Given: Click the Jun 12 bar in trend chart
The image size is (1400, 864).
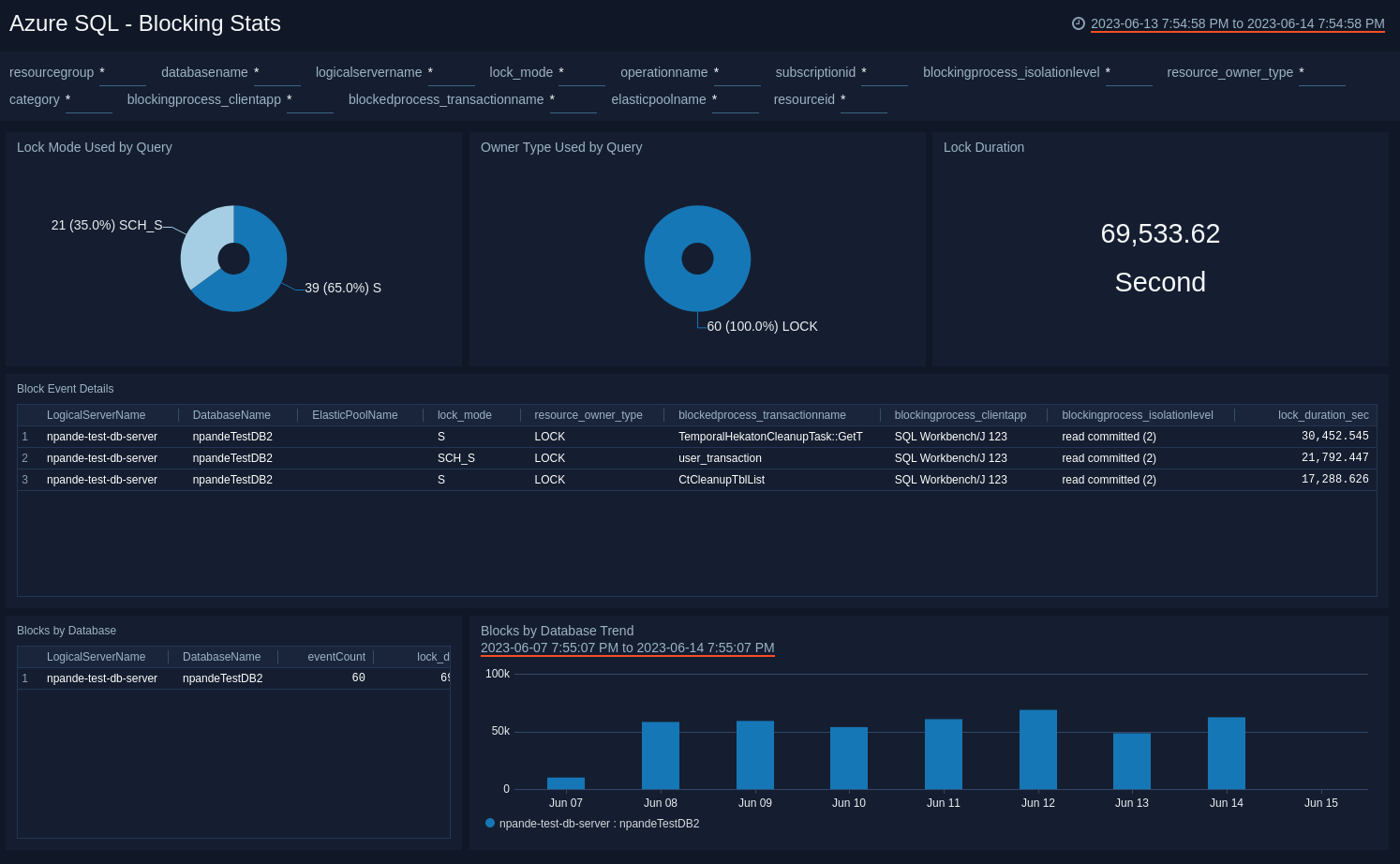Looking at the screenshot, I should tap(1038, 750).
